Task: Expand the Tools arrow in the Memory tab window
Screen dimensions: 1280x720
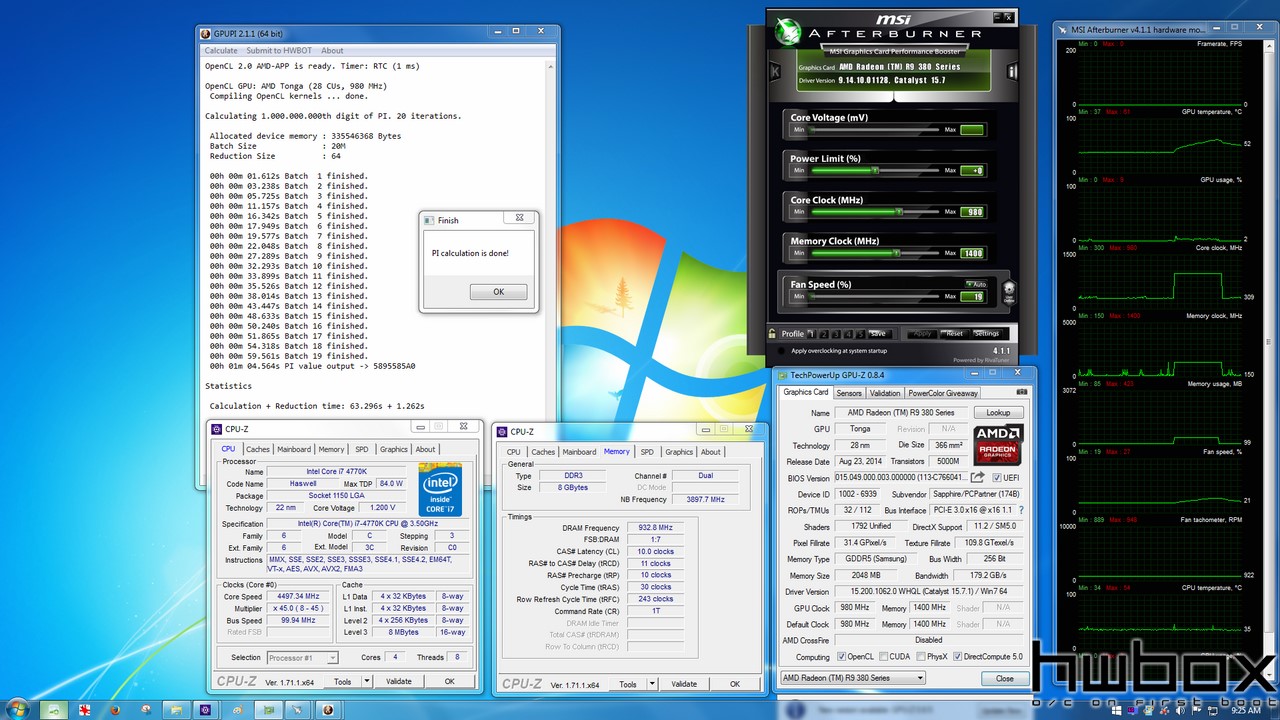Action: 651,684
